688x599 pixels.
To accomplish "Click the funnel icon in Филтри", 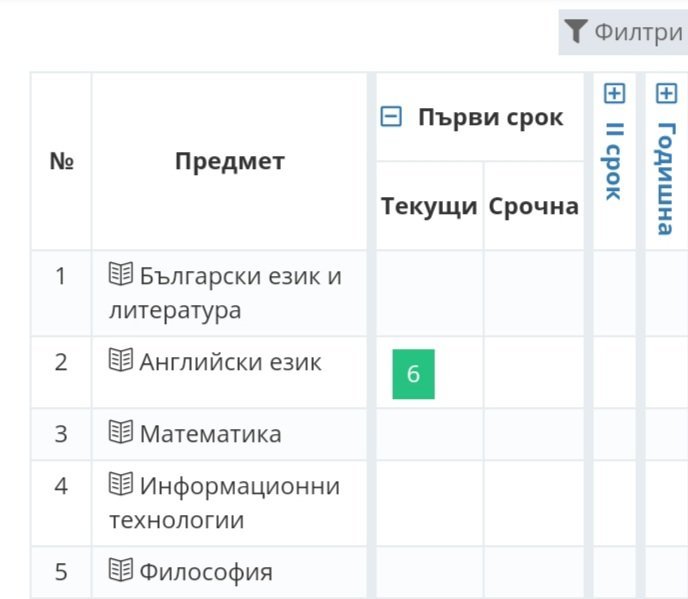I will coord(575,32).
